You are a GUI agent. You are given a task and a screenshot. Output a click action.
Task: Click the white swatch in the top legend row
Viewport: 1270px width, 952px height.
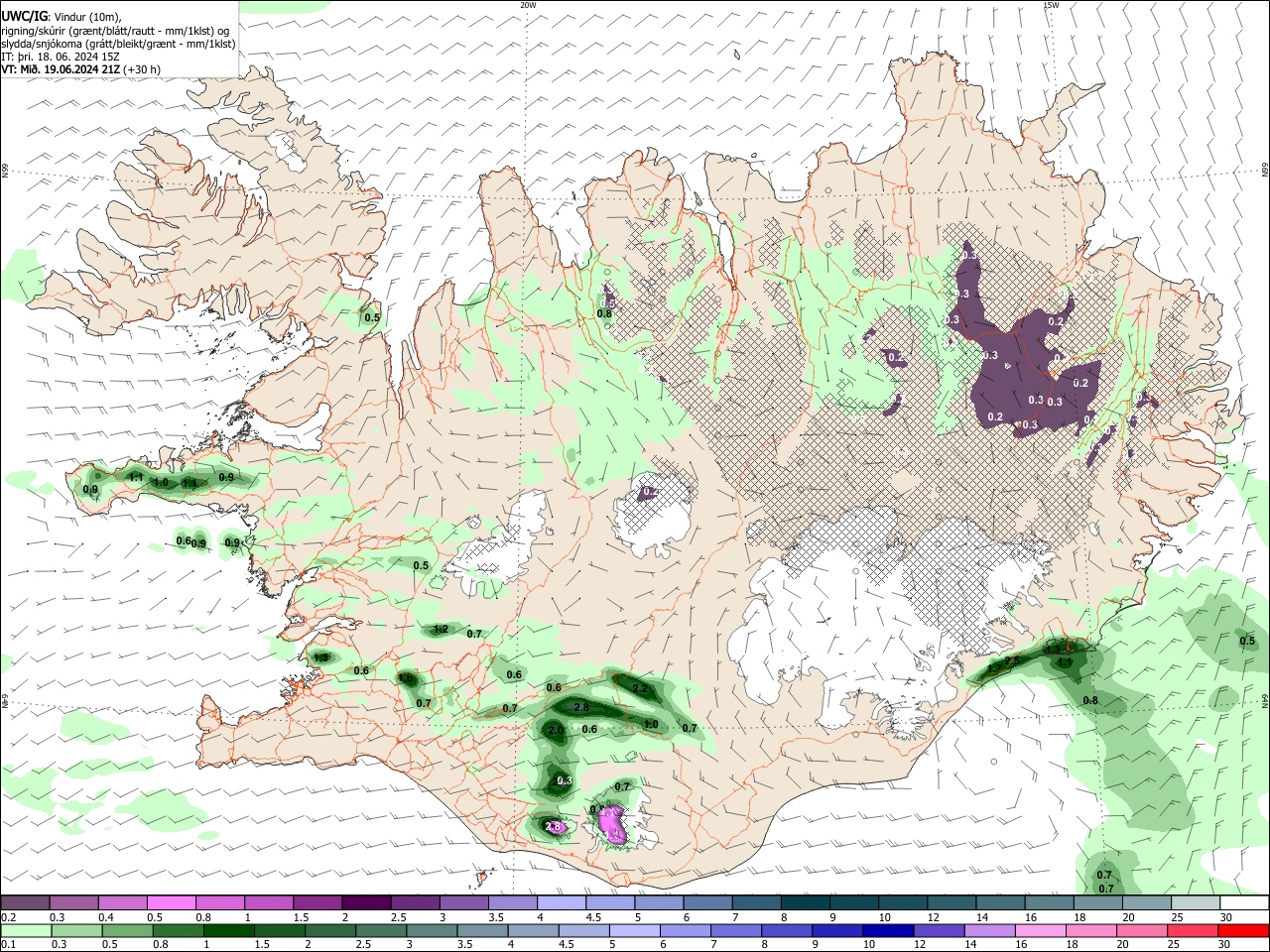[x=1243, y=902]
